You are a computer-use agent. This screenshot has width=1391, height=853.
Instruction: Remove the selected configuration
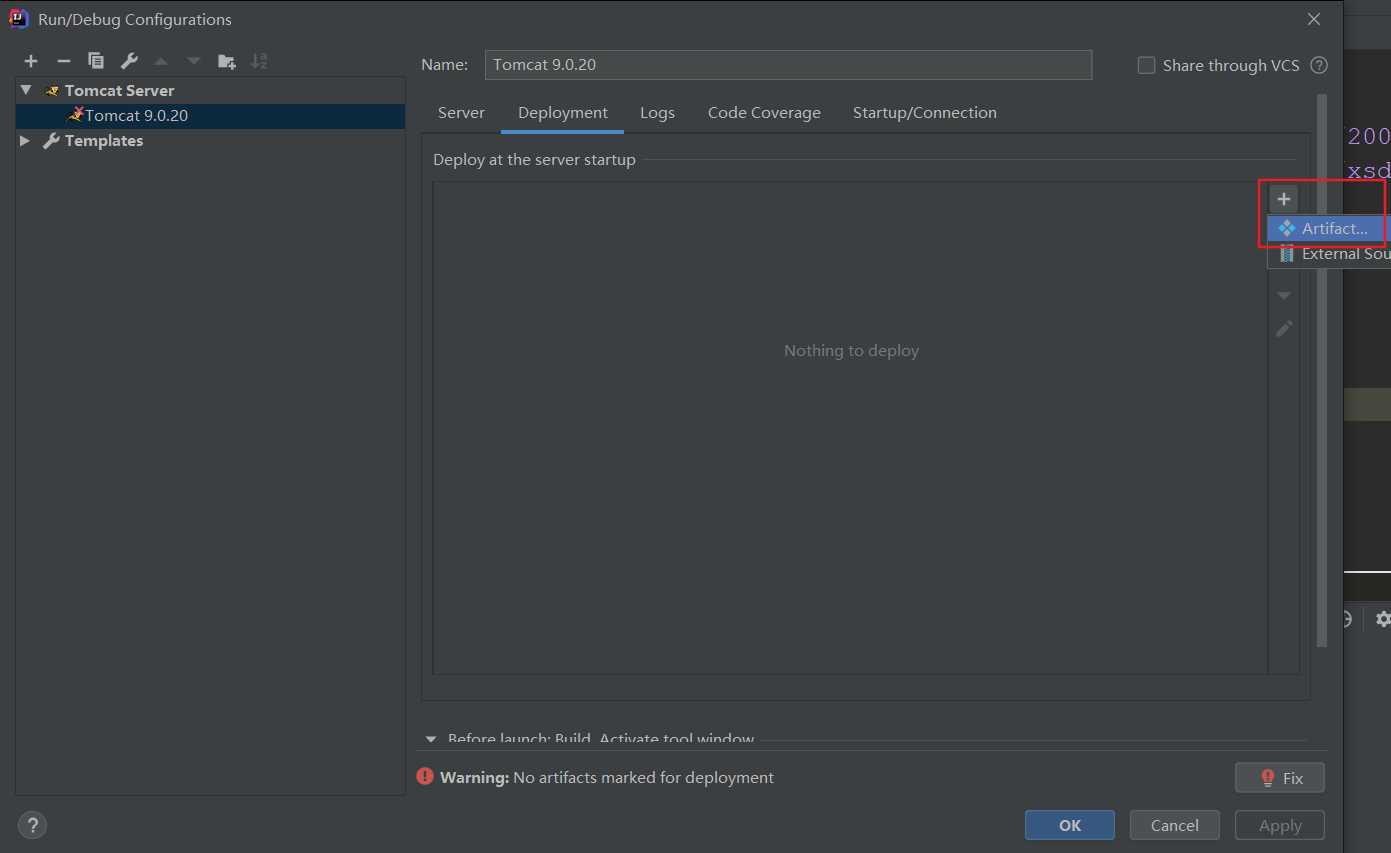[x=63, y=61]
